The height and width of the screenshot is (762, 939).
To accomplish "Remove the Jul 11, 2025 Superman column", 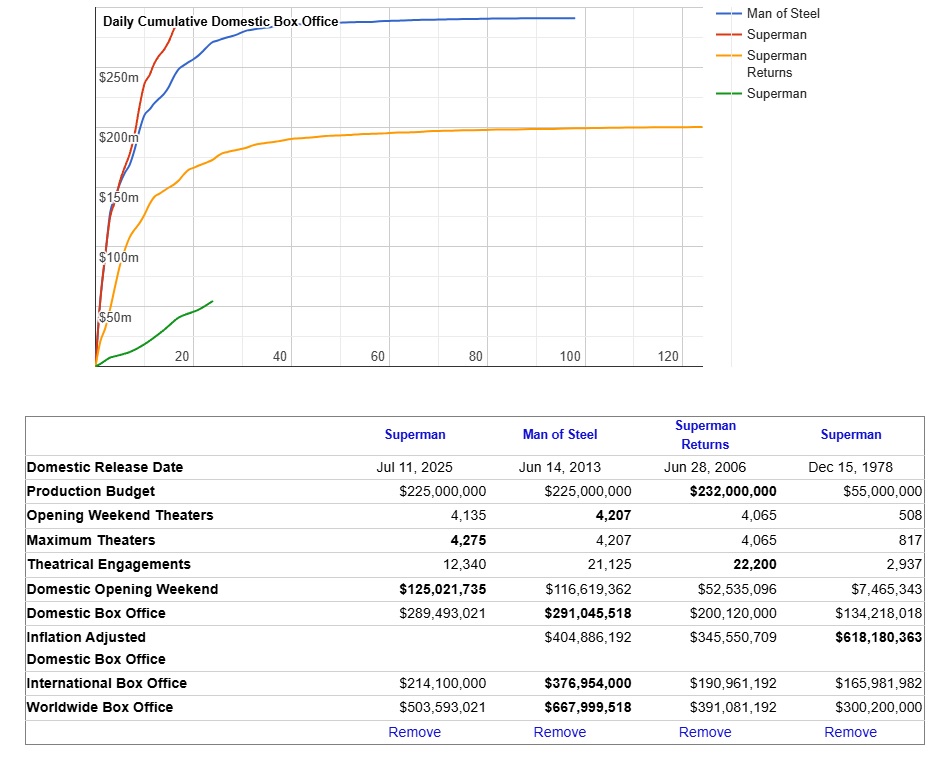I will pos(414,732).
